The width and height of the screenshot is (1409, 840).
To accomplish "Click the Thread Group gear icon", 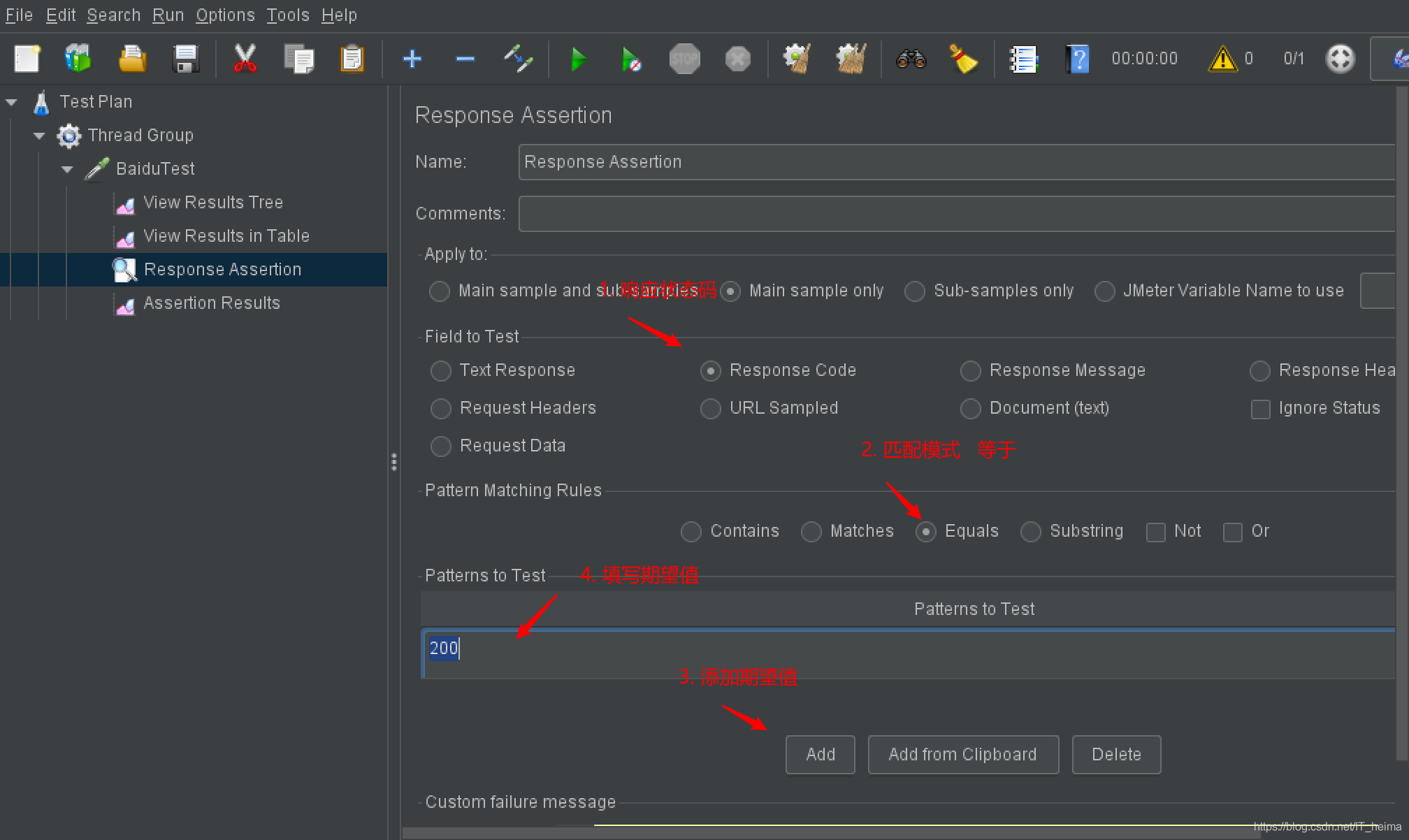I will click(68, 136).
